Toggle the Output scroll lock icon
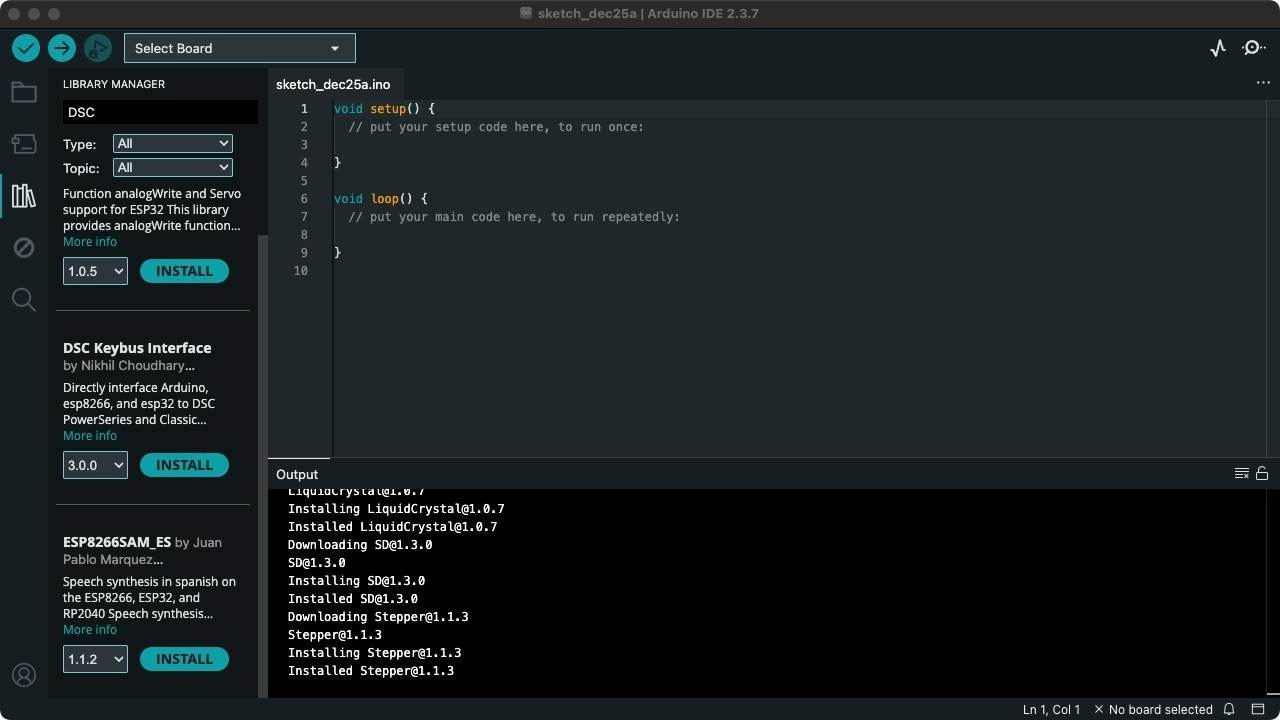Image resolution: width=1280 pixels, height=720 pixels. pyautogui.click(x=1262, y=474)
